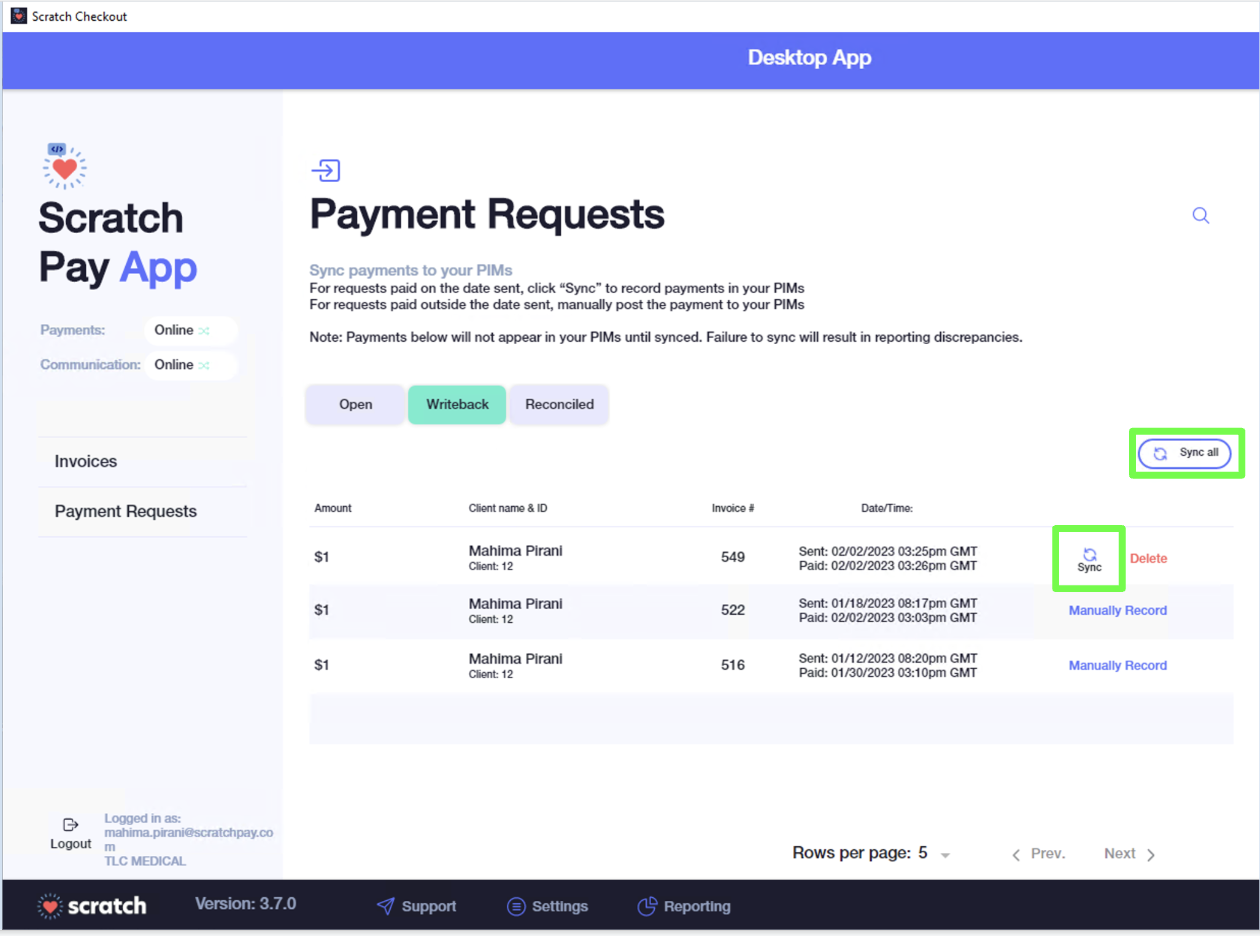This screenshot has width=1260, height=936.
Task: Click the Amount column header
Action: [x=333, y=508]
